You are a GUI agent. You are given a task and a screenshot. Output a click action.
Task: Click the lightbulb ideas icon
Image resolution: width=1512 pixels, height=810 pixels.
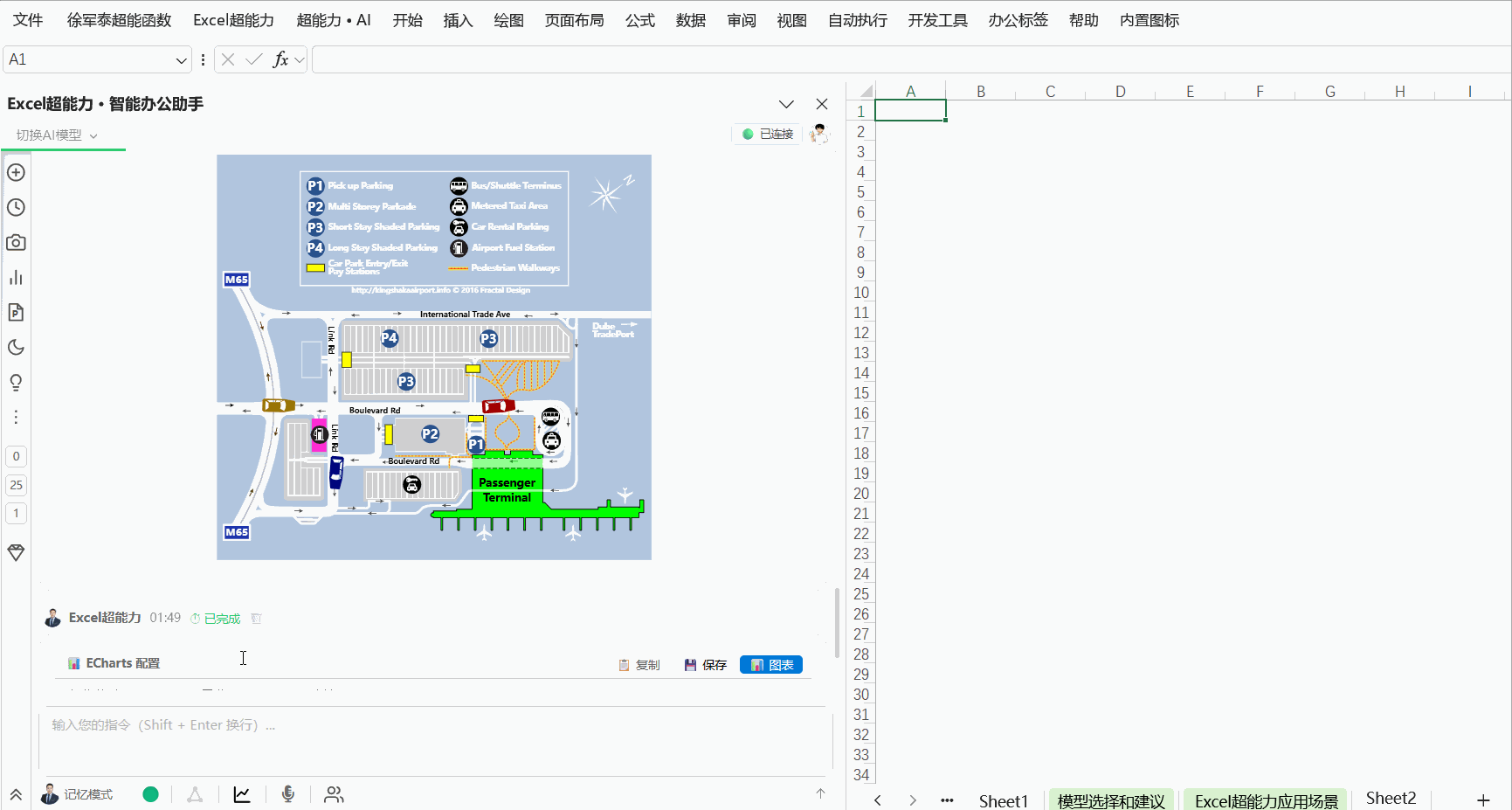point(16,383)
